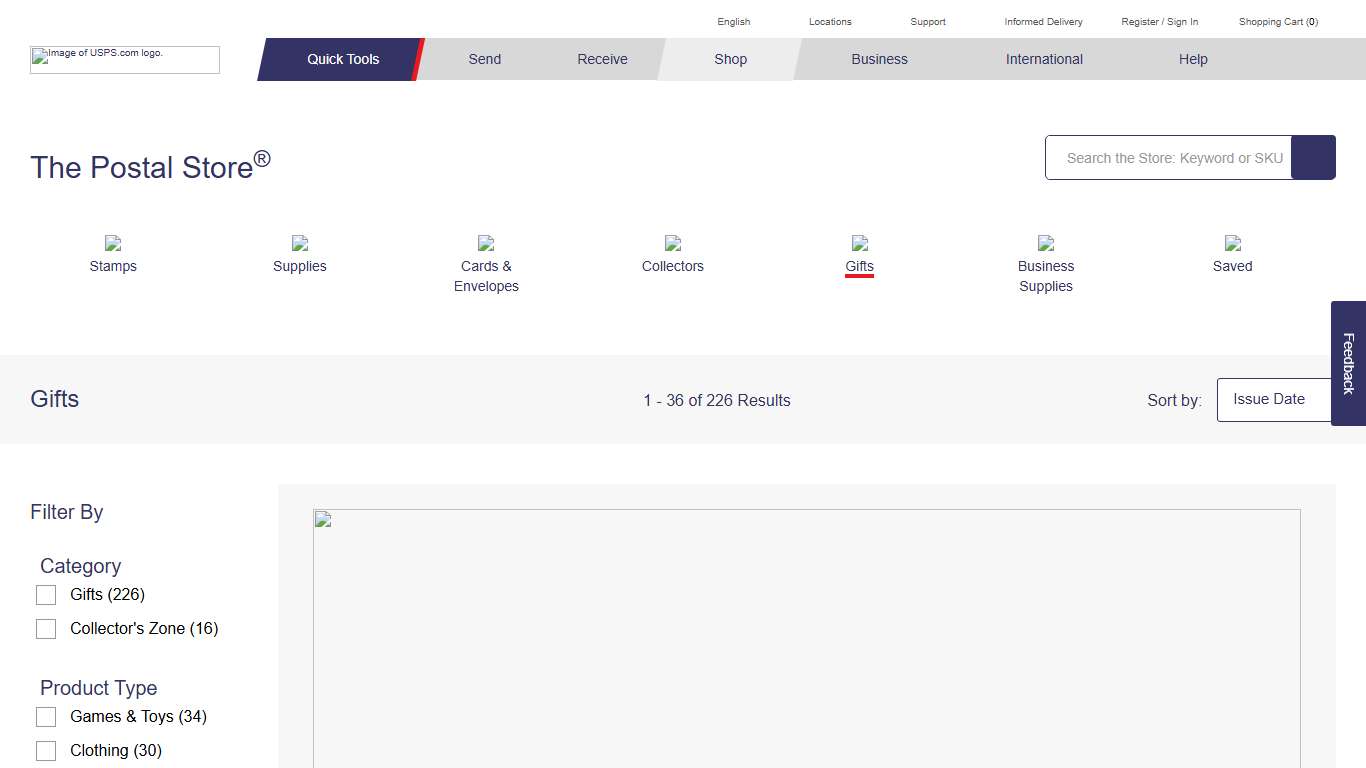Open the Collectors category icon

(x=673, y=243)
